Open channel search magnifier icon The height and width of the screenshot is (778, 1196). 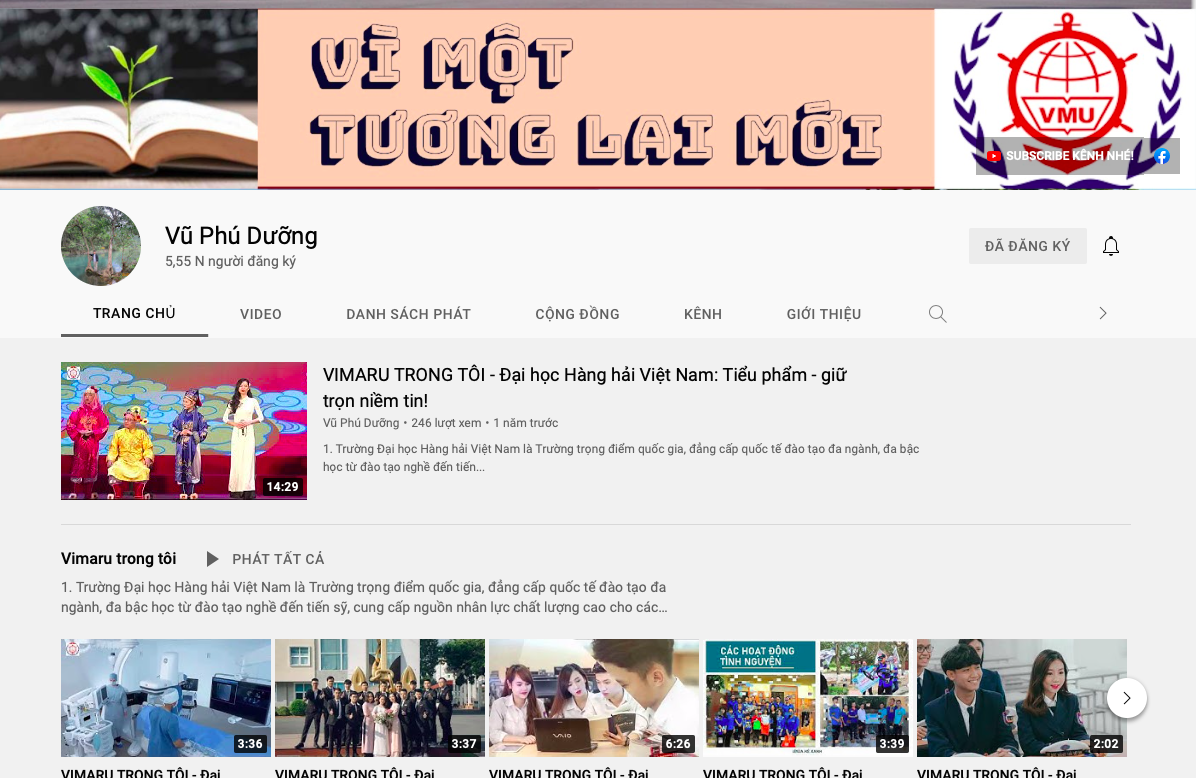937,313
